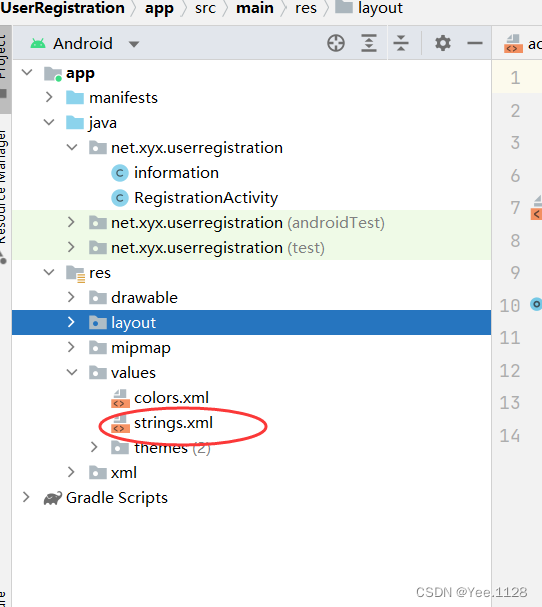Select the drawable folder label
Screen dimensions: 542x607
pos(144,297)
